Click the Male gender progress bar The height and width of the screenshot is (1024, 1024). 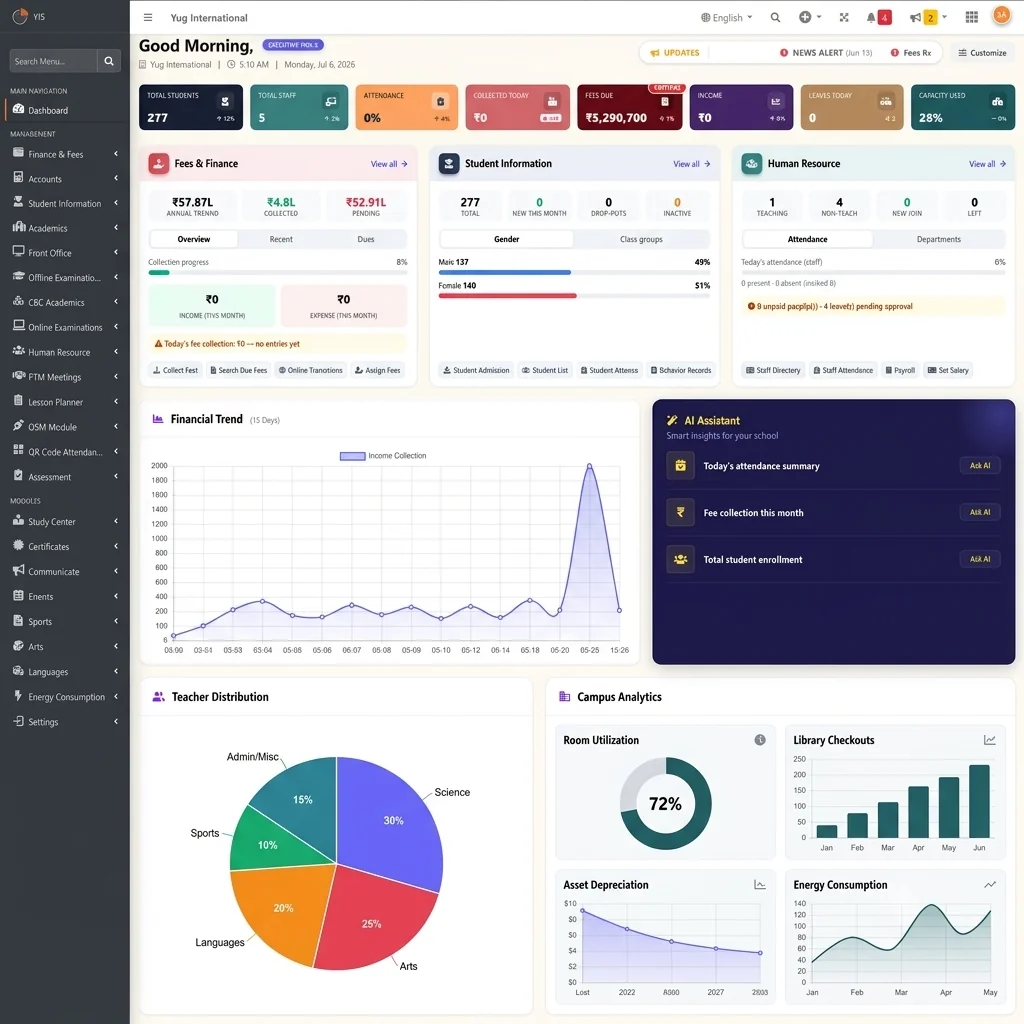[574, 272]
